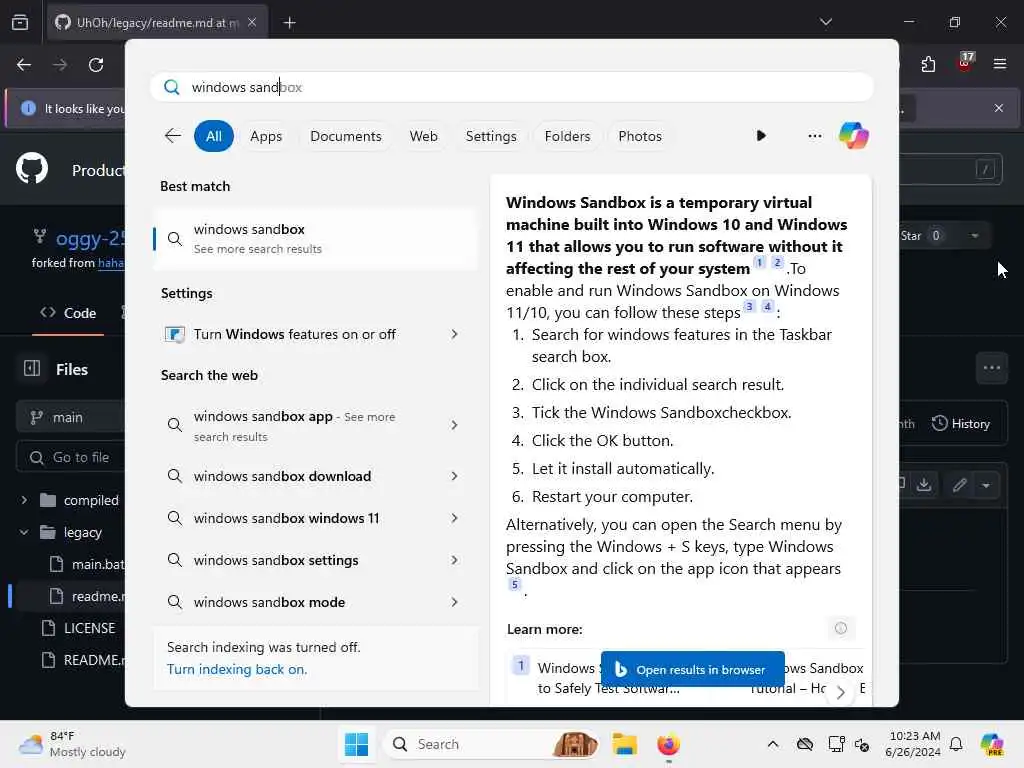
Task: Open the browser extensions puzzle icon
Action: (928, 64)
